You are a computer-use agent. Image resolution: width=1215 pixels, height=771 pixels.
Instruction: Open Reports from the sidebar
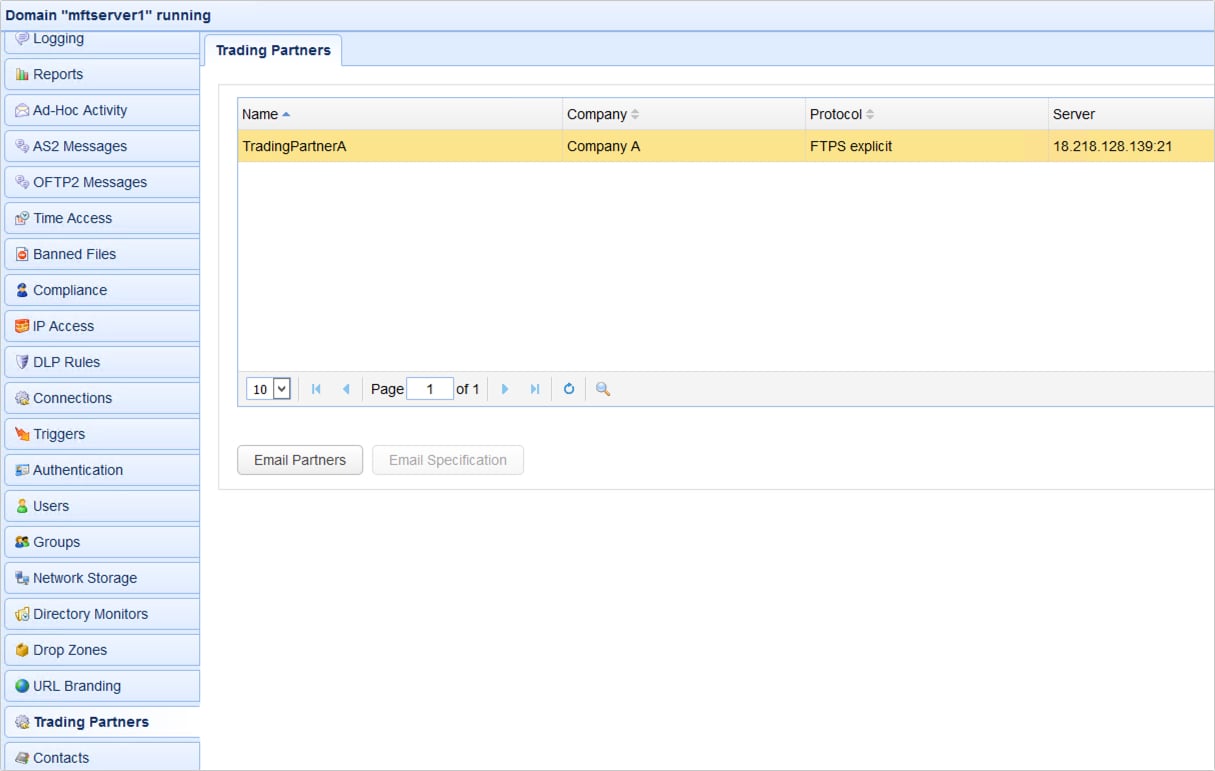(x=58, y=74)
